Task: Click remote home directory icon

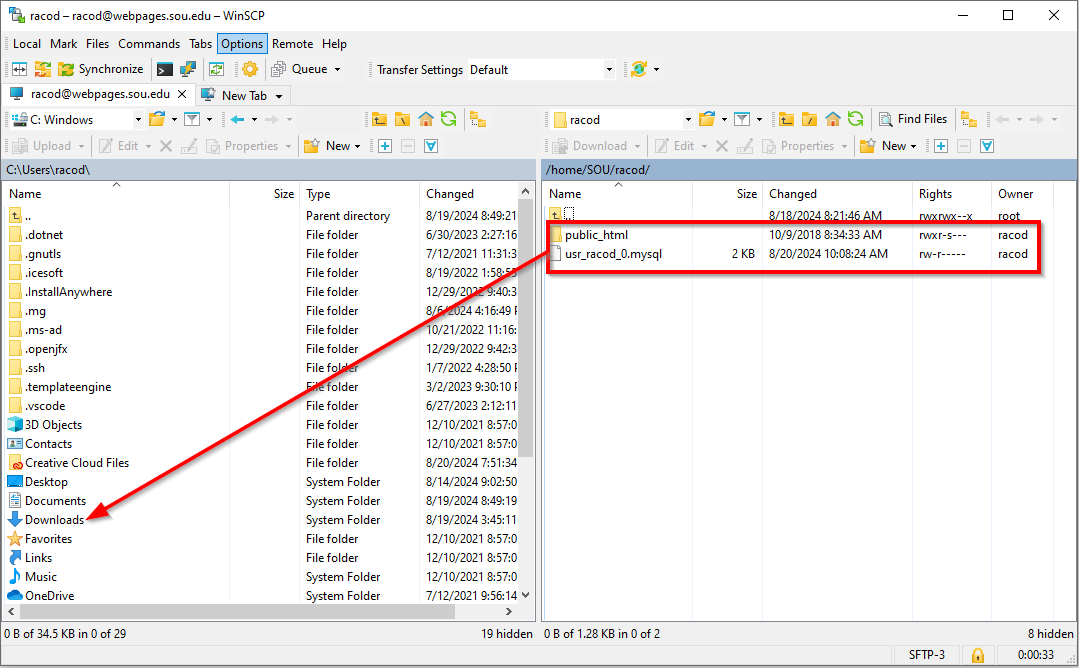Action: (832, 120)
